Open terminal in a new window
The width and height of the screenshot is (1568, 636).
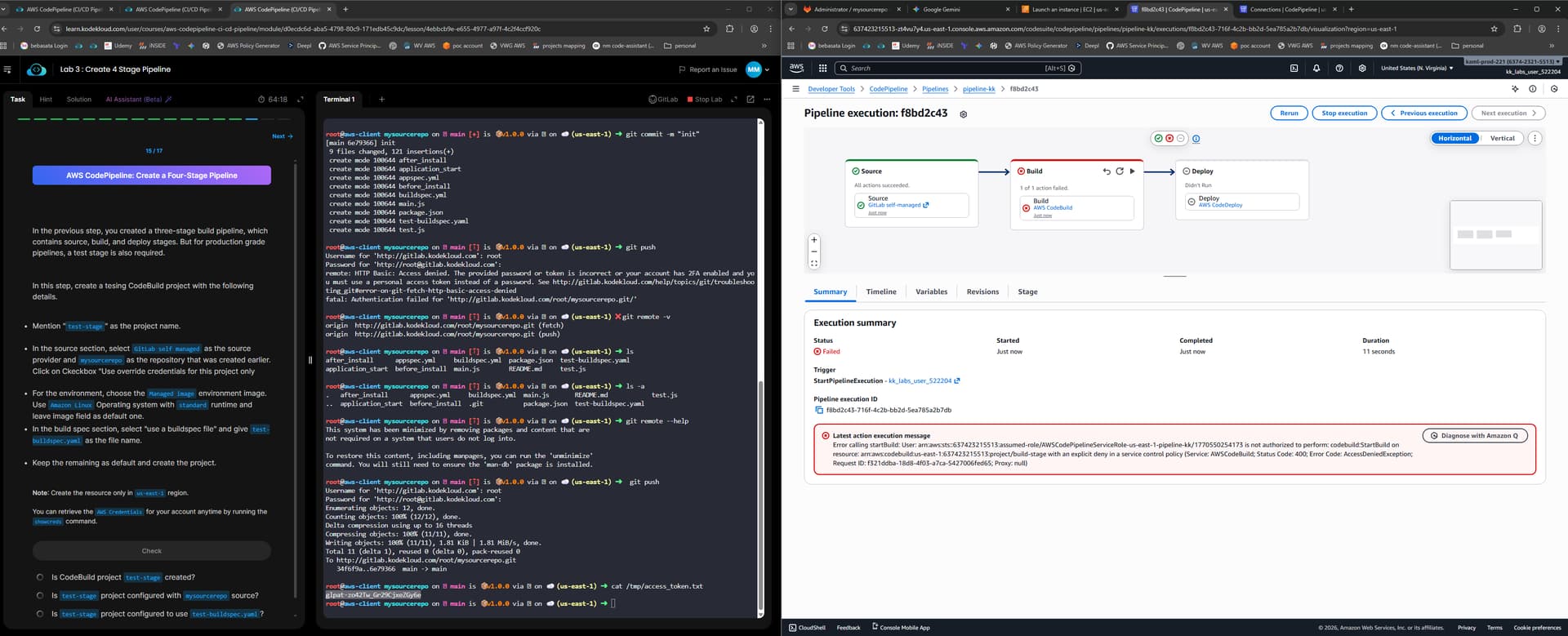pyautogui.click(x=750, y=100)
